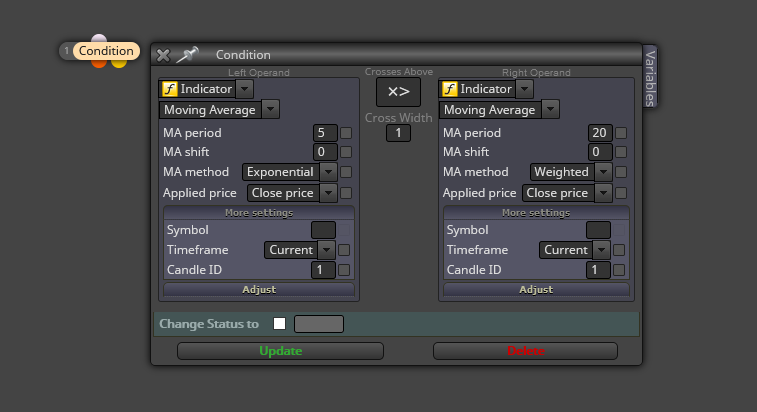Click the pin icon in Condition header

click(187, 55)
